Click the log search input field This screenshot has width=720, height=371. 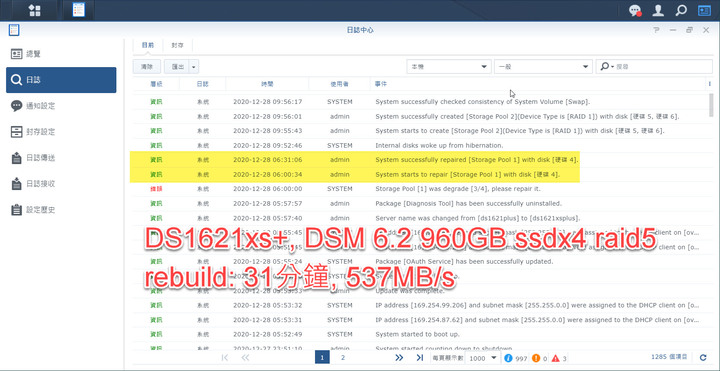tap(664, 67)
